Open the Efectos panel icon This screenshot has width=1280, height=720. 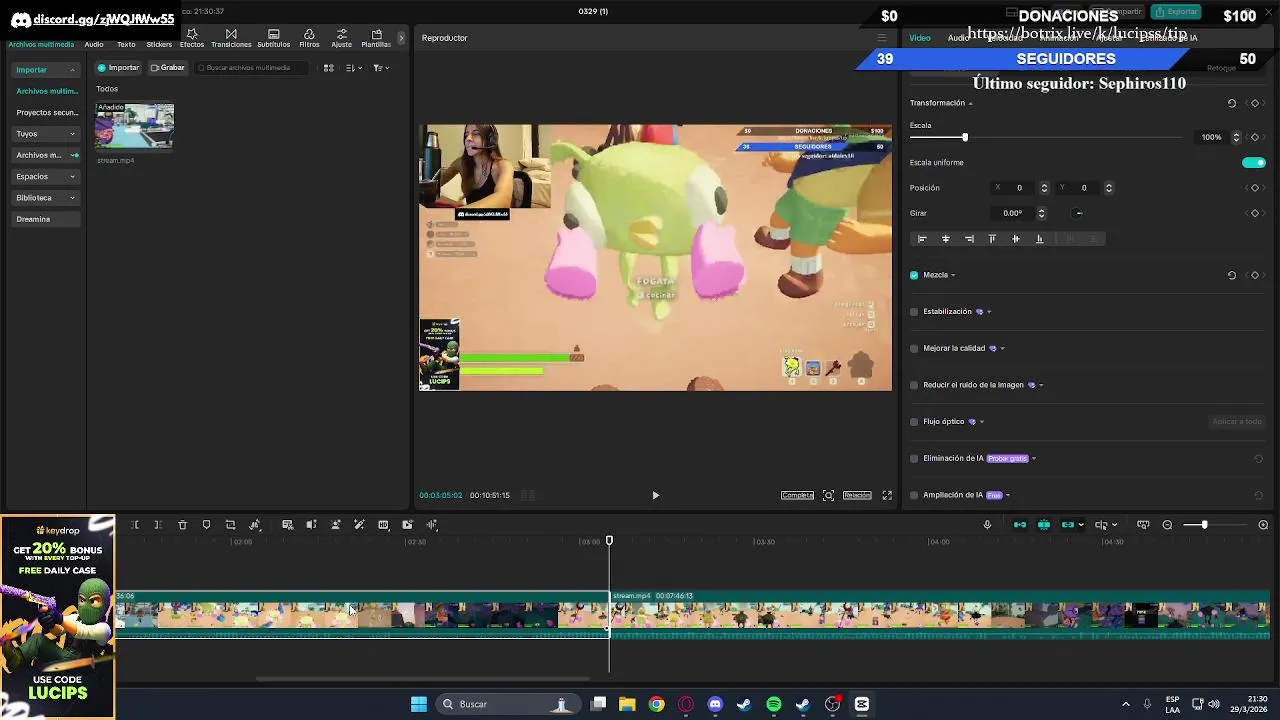pyautogui.click(x=191, y=38)
